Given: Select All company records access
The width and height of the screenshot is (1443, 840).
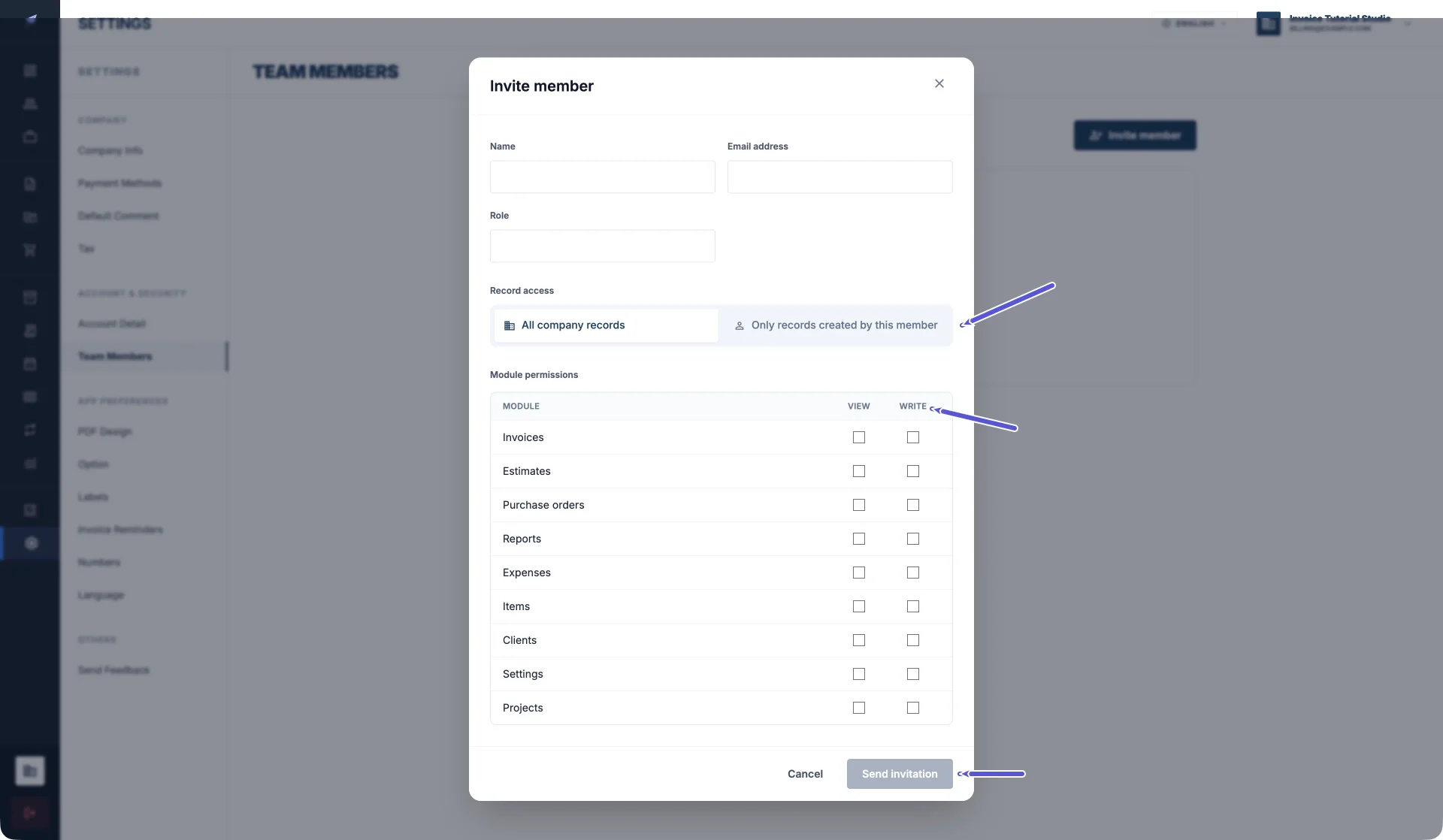Looking at the screenshot, I should tap(606, 325).
